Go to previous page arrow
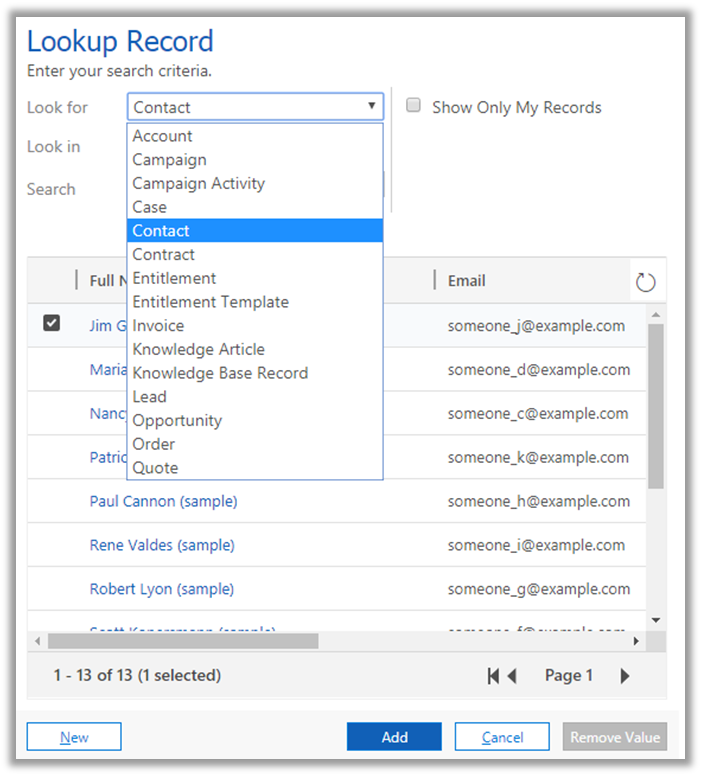 tap(512, 676)
